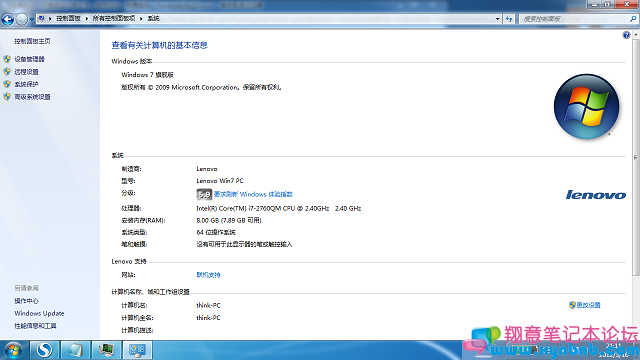
Task: Select 控制面板 in the address breadcrumb
Action: 68,18
